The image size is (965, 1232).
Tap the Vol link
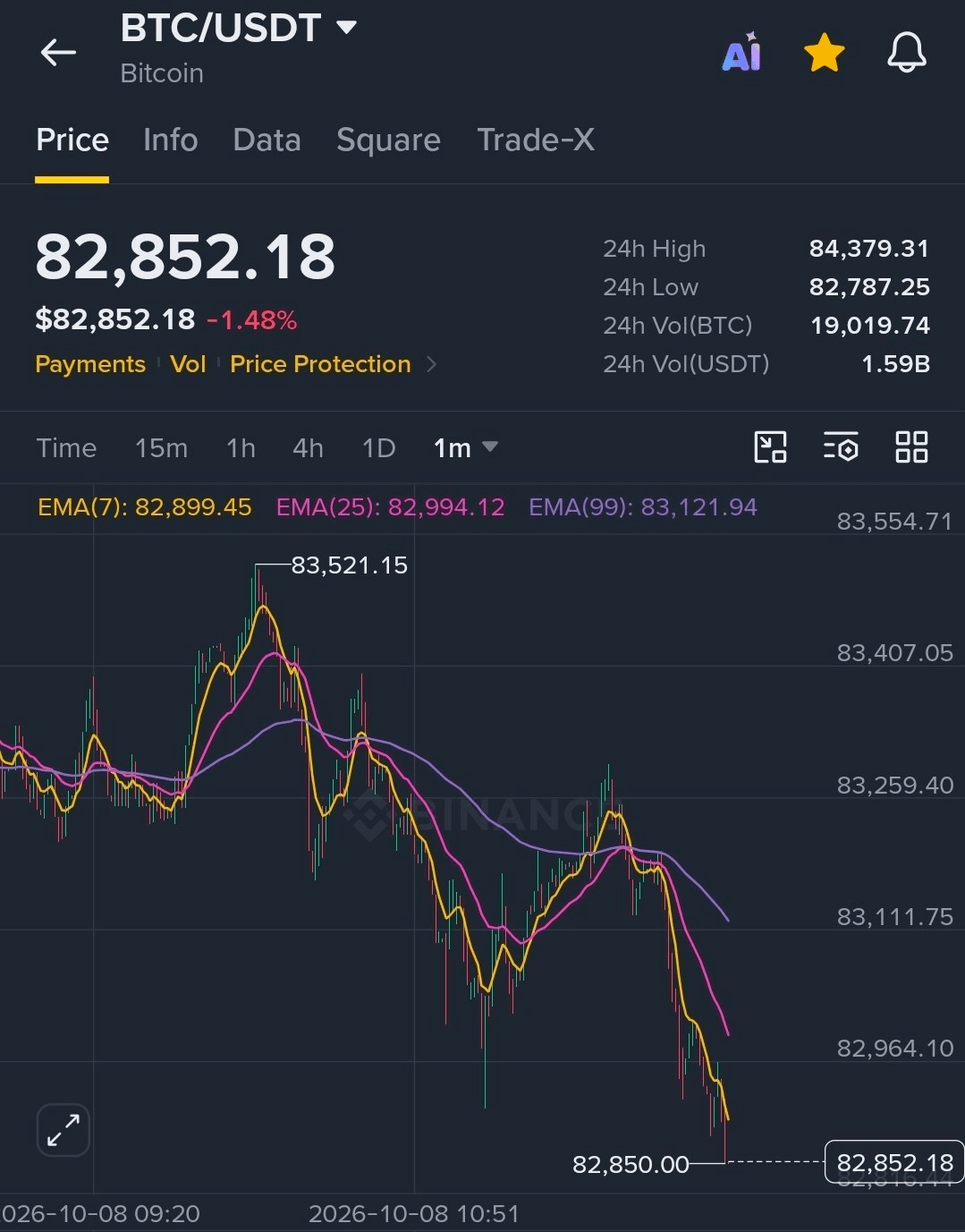pos(188,364)
